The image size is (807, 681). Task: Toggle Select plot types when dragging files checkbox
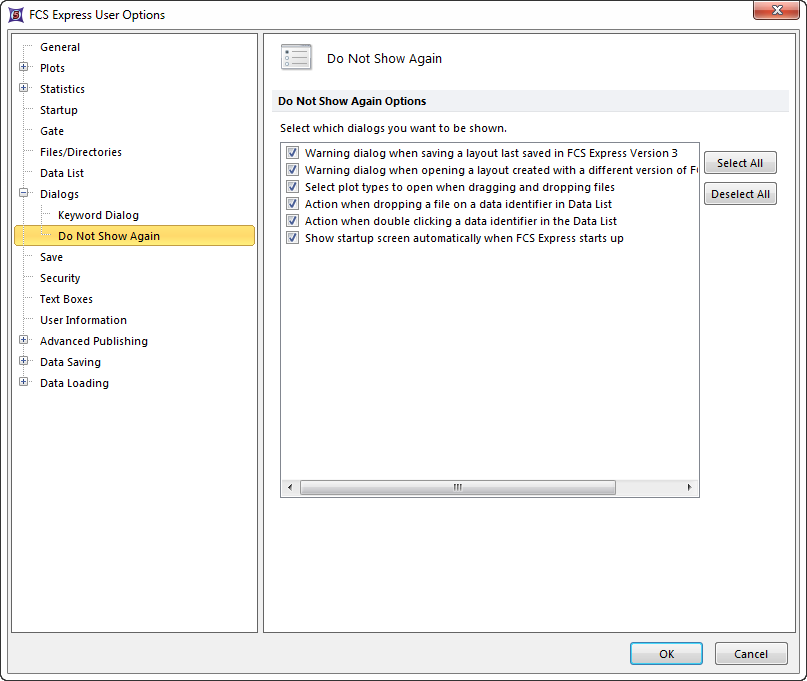[293, 187]
